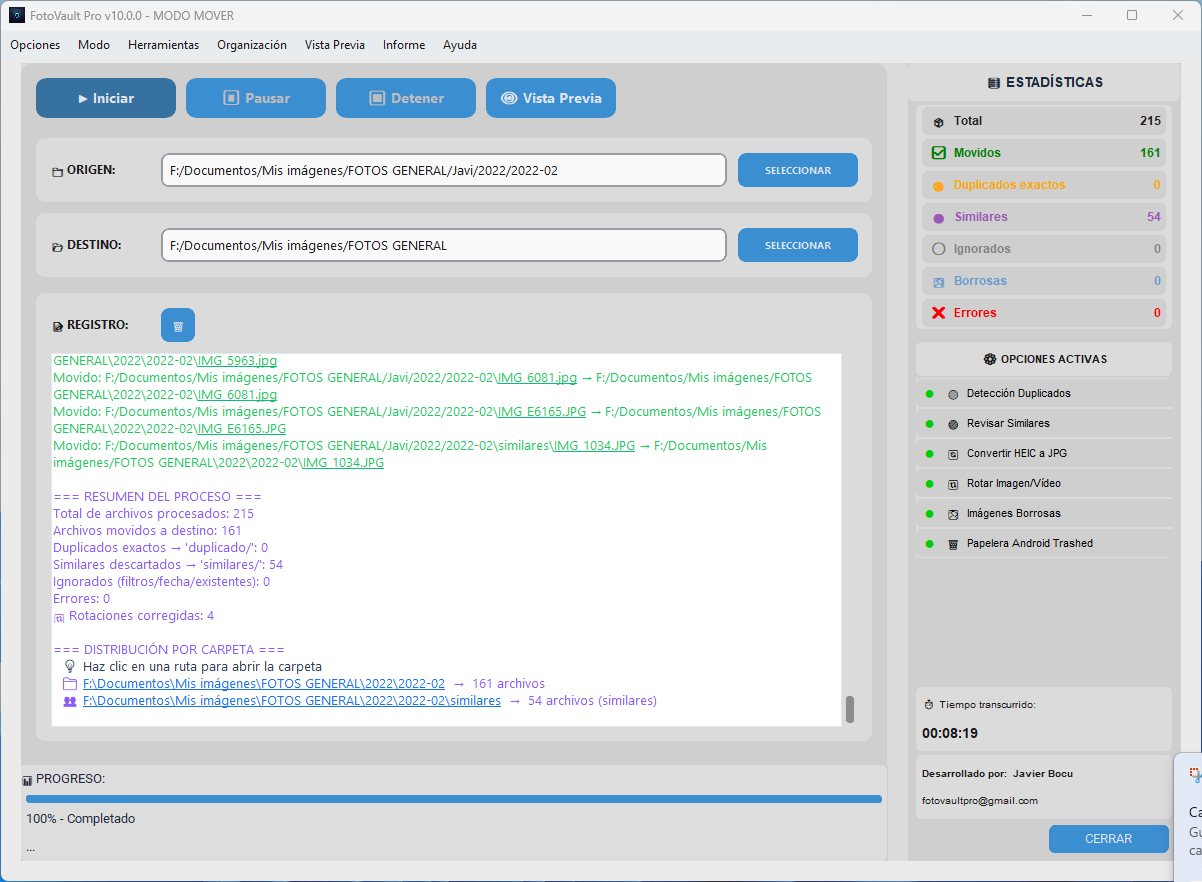Screen dimensions: 1202x882
Task: Click the Revisar Similares option icon
Action: 953,424
